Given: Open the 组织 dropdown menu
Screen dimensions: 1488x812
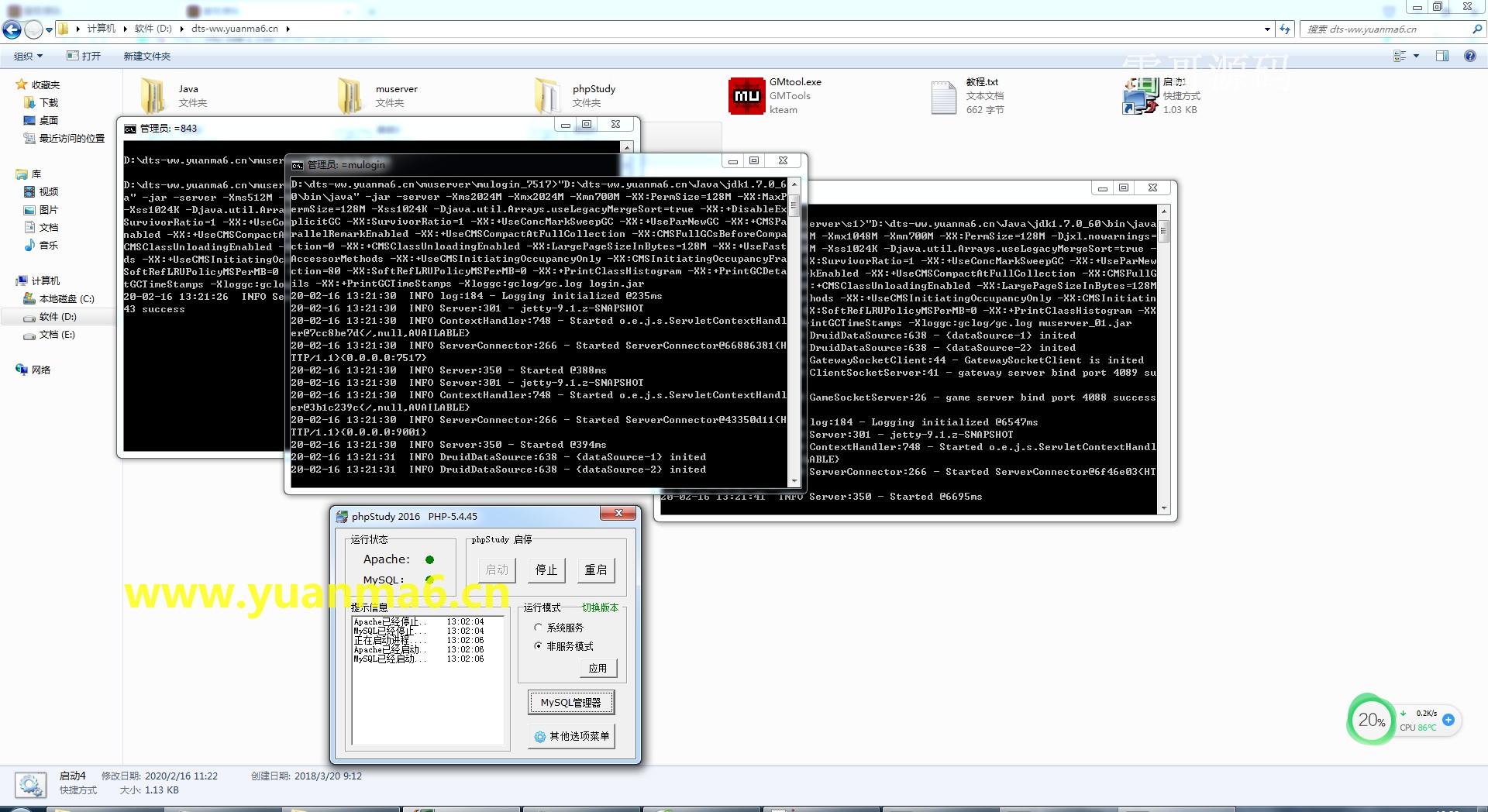Looking at the screenshot, I should click(x=28, y=56).
